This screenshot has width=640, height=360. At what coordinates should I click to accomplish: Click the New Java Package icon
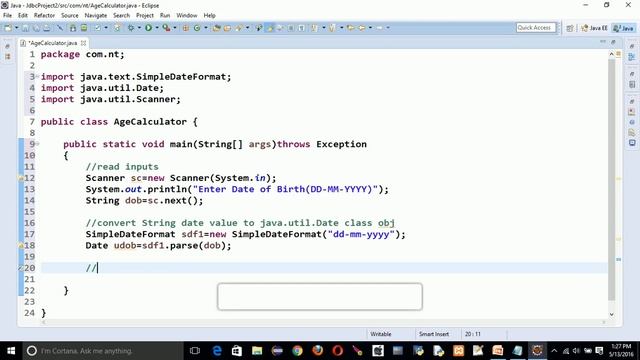186,28
